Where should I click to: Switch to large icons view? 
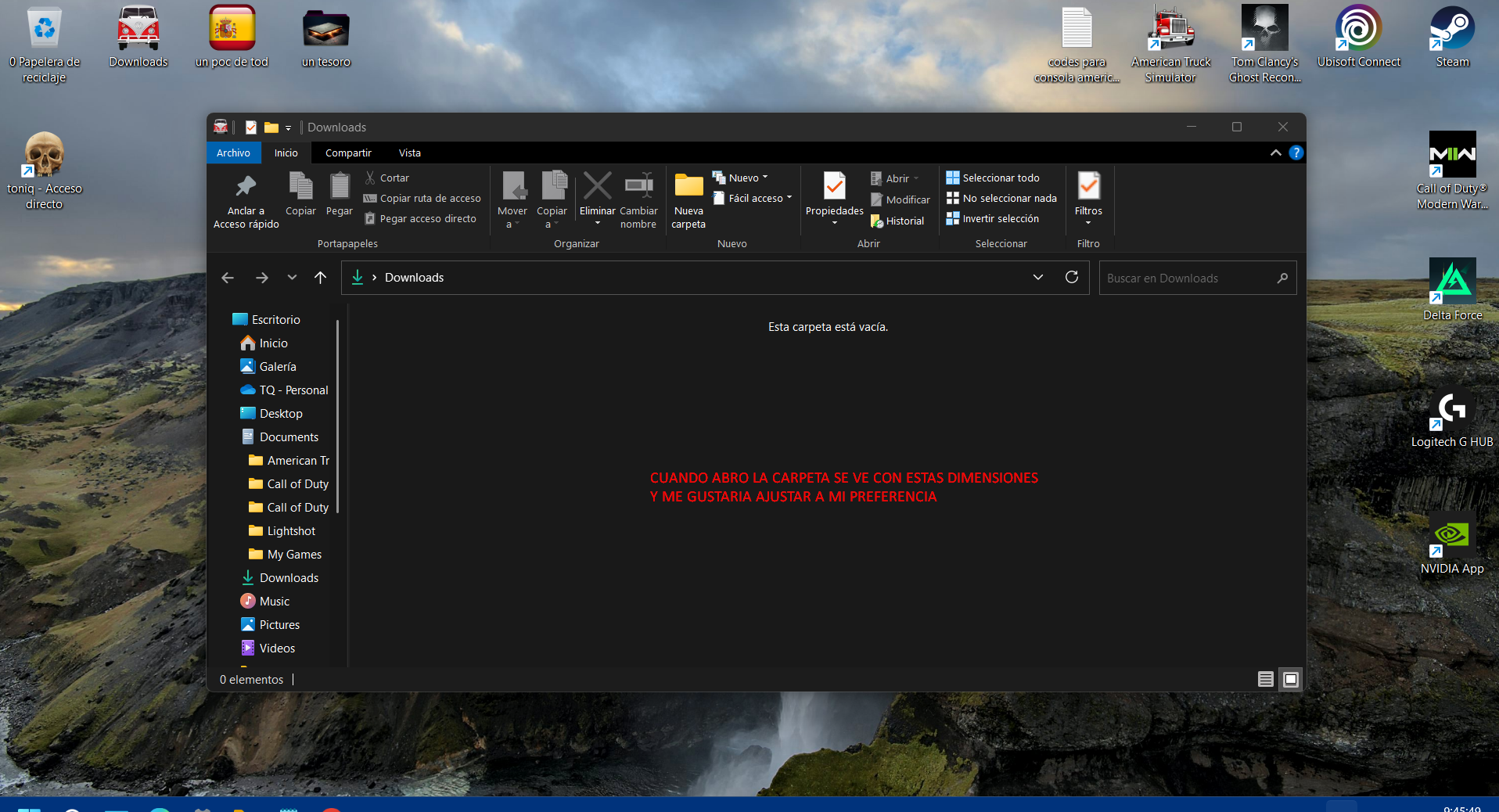coord(1290,679)
